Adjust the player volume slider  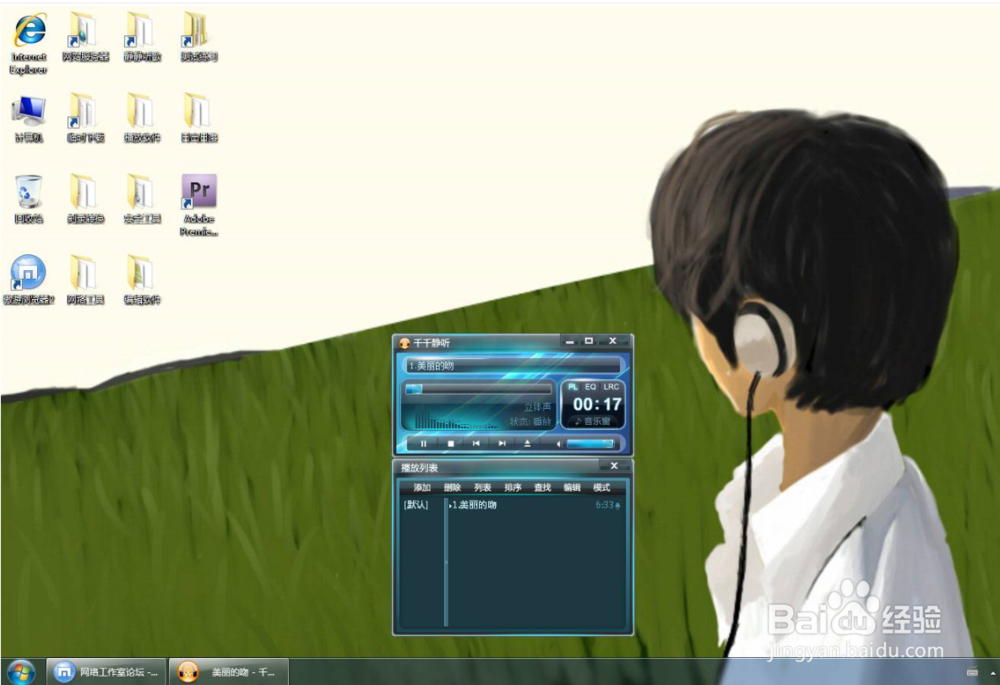[591, 443]
